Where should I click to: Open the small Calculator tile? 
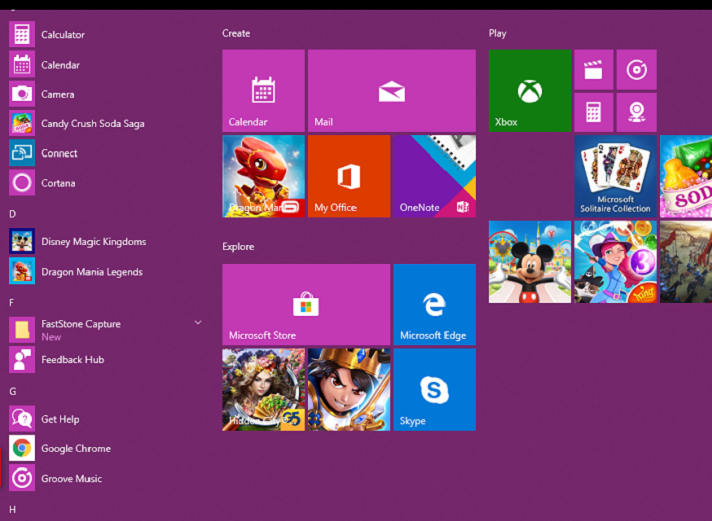593,112
